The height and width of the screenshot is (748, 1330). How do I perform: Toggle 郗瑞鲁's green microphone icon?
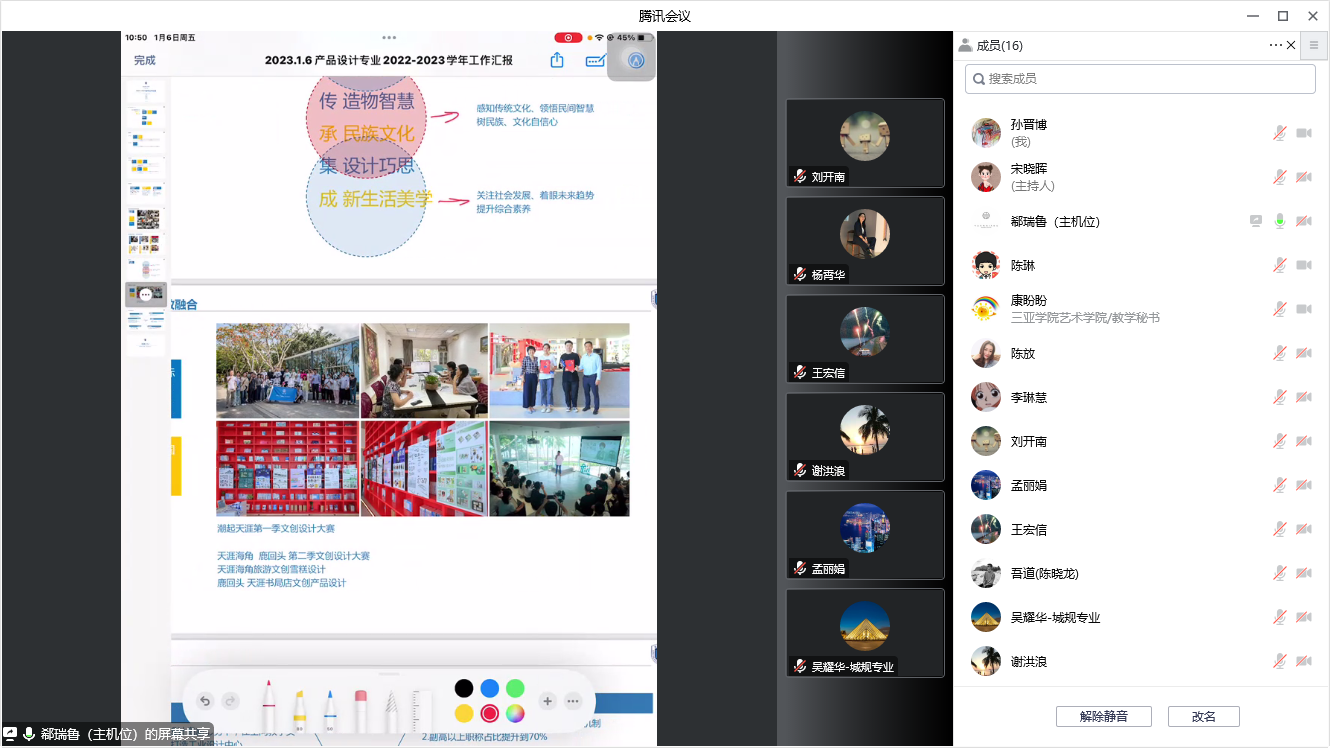click(x=1279, y=221)
